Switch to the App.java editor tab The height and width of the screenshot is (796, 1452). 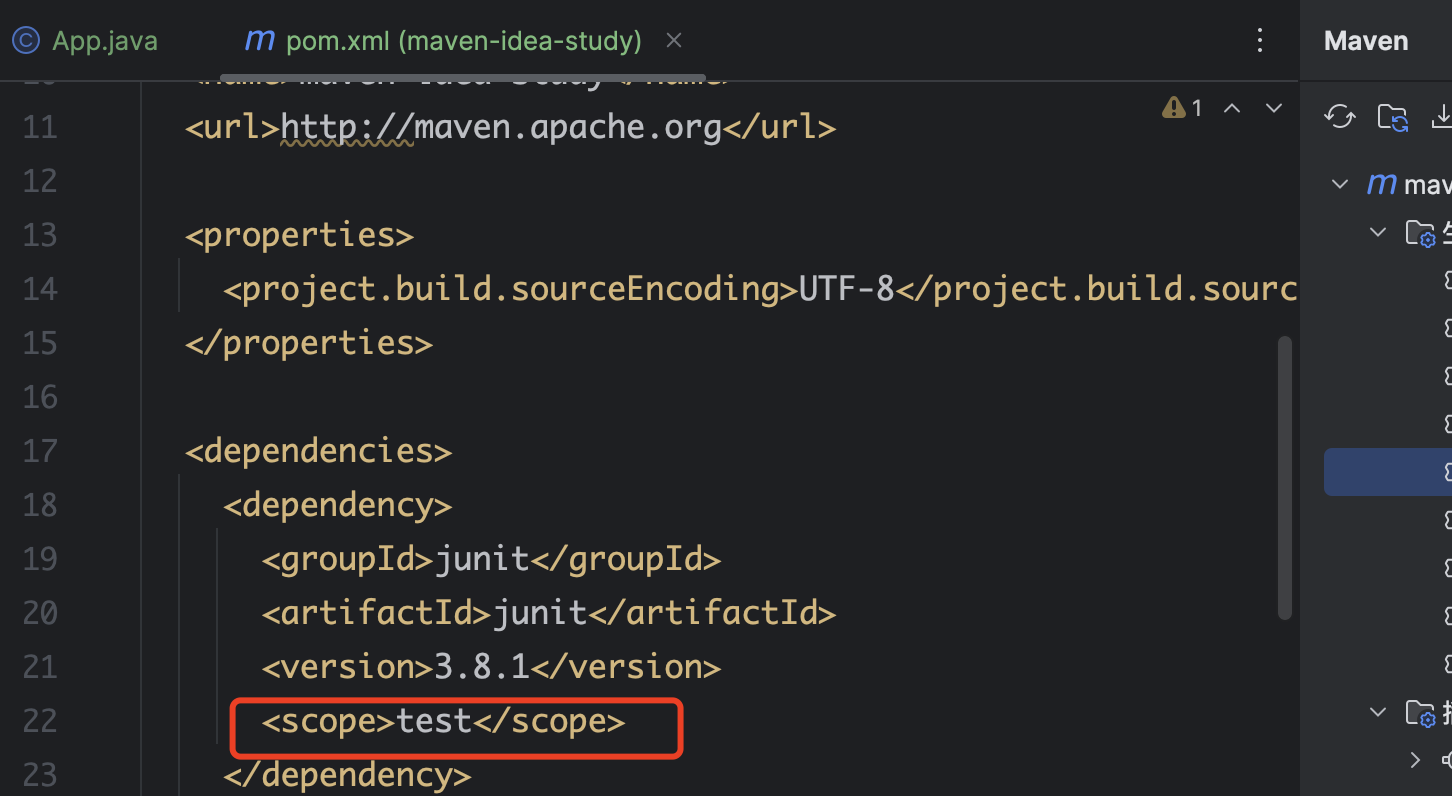click(104, 41)
